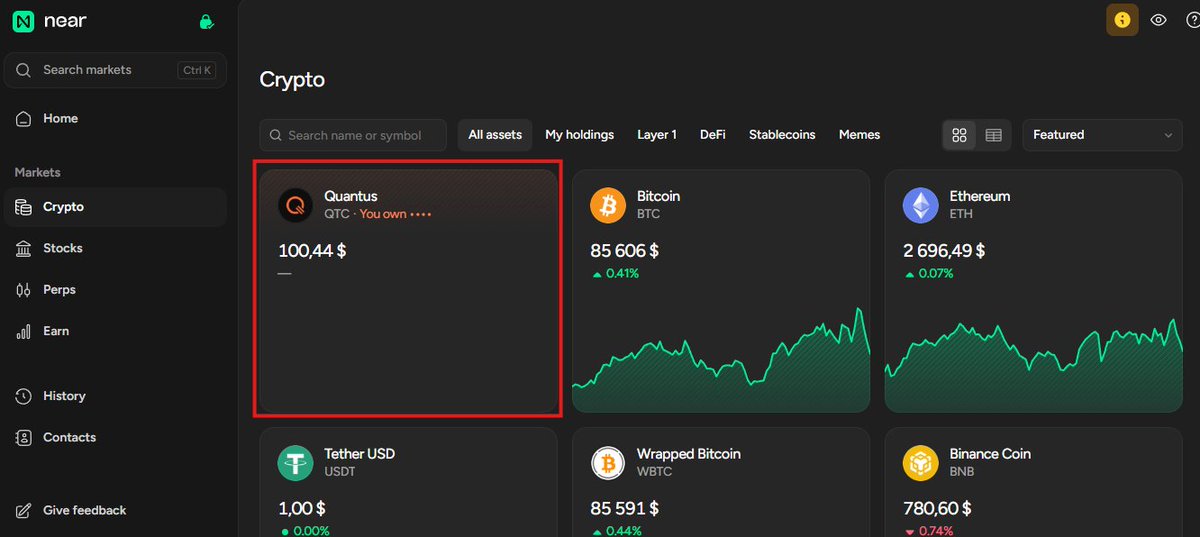This screenshot has width=1200, height=537.
Task: Switch to My holdings tab
Action: [x=579, y=135]
